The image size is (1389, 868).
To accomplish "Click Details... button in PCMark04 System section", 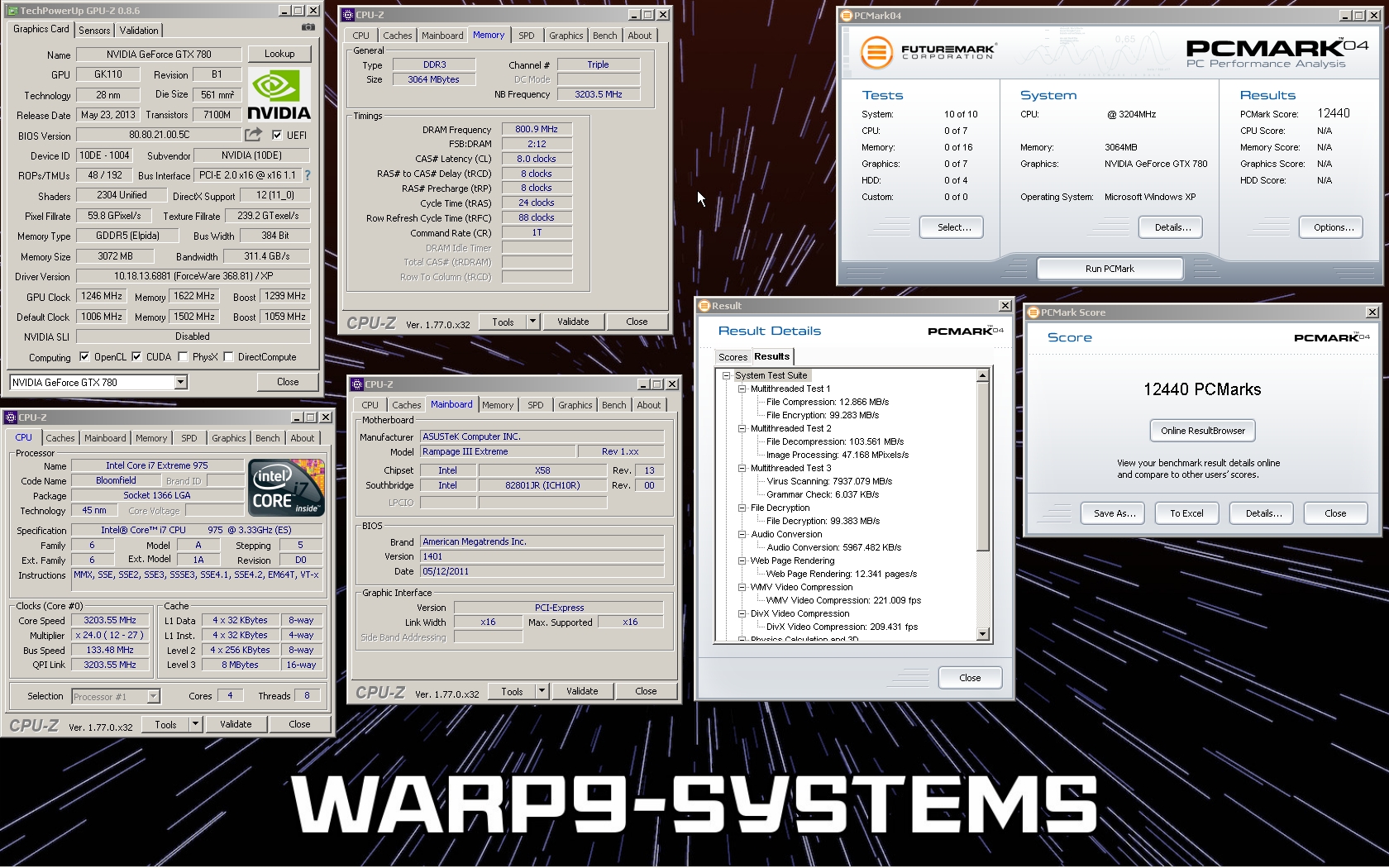I will tap(1171, 227).
